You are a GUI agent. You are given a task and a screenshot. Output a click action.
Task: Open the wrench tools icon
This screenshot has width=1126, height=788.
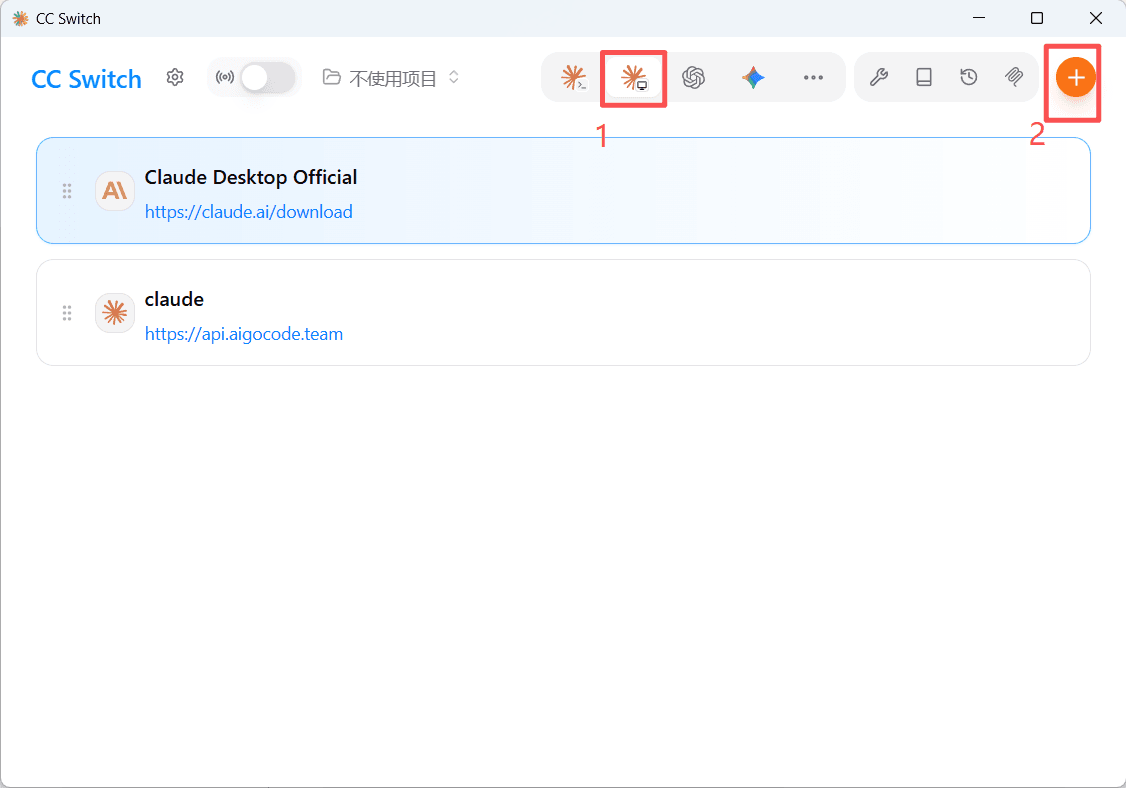tap(879, 77)
